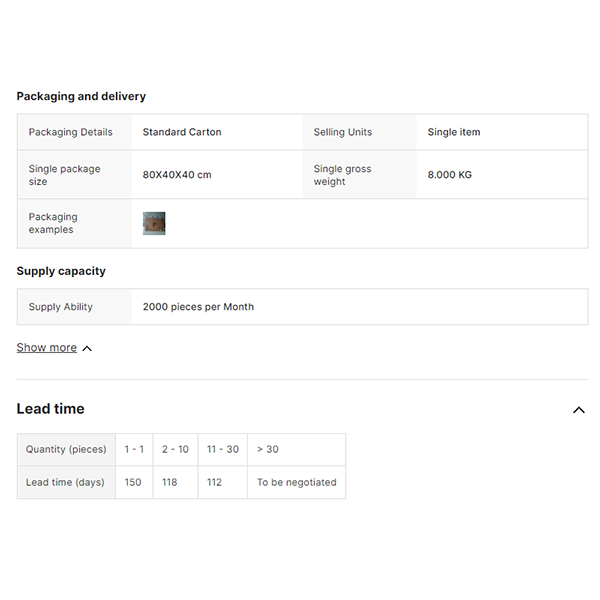This screenshot has width=600, height=600.
Task: Select the Standard Carton value cell
Action: click(x=182, y=132)
